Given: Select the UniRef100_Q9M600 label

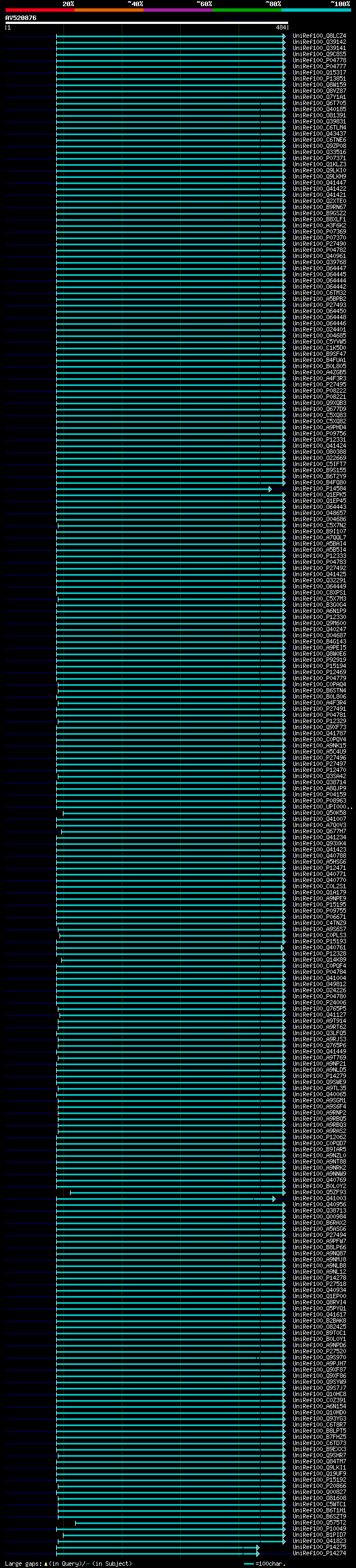Looking at the screenshot, I should tap(319, 624).
